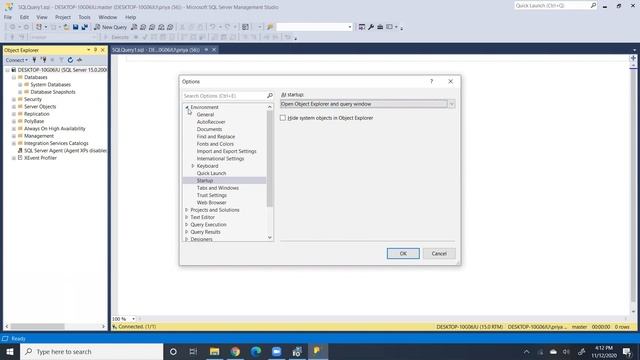Click the Type here to search box
640x360 pixels.
point(91,351)
